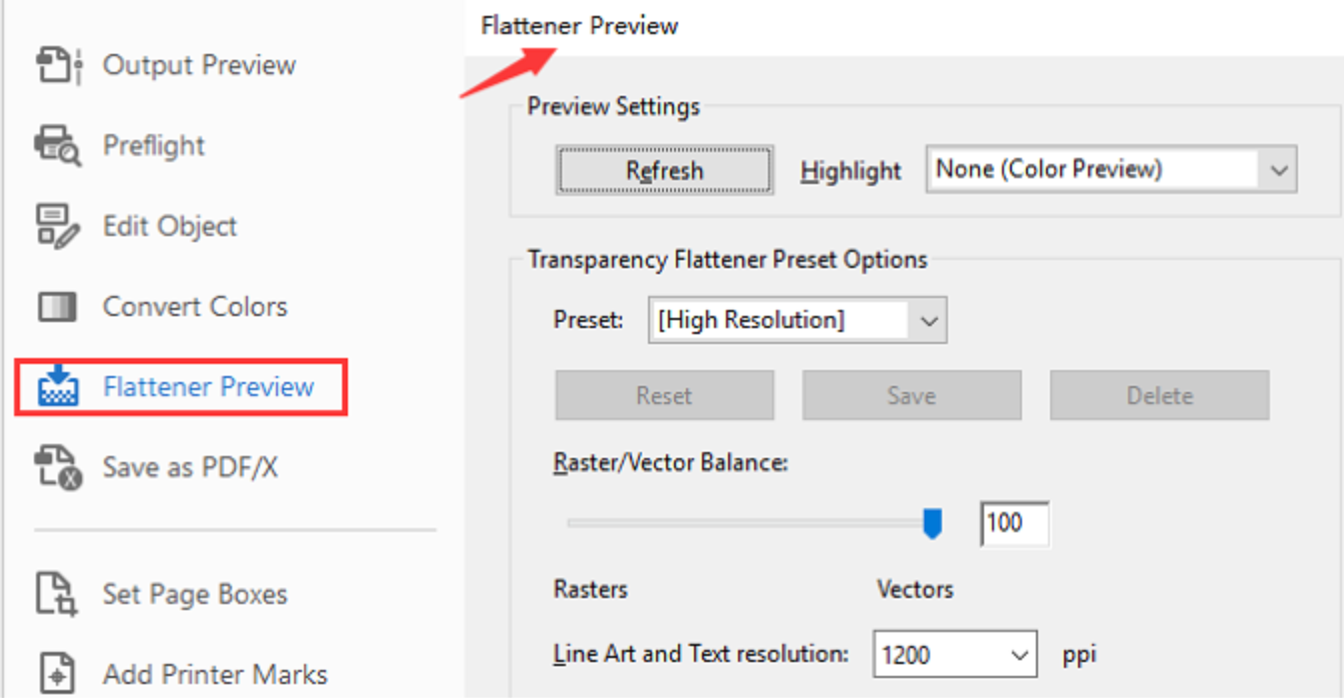Screen dimensions: 1344x698
Task: Click the Set Page Boxes icon
Action: [62, 594]
